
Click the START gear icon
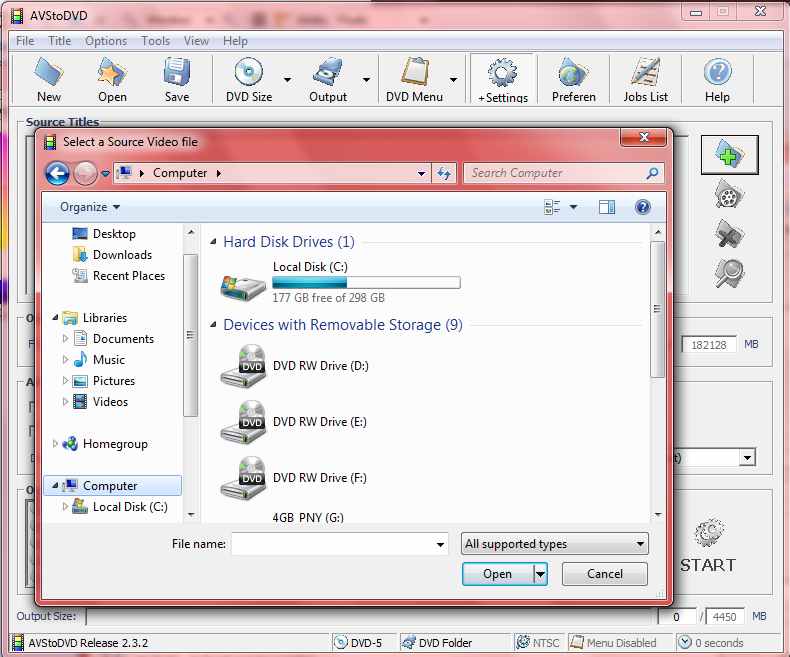709,533
